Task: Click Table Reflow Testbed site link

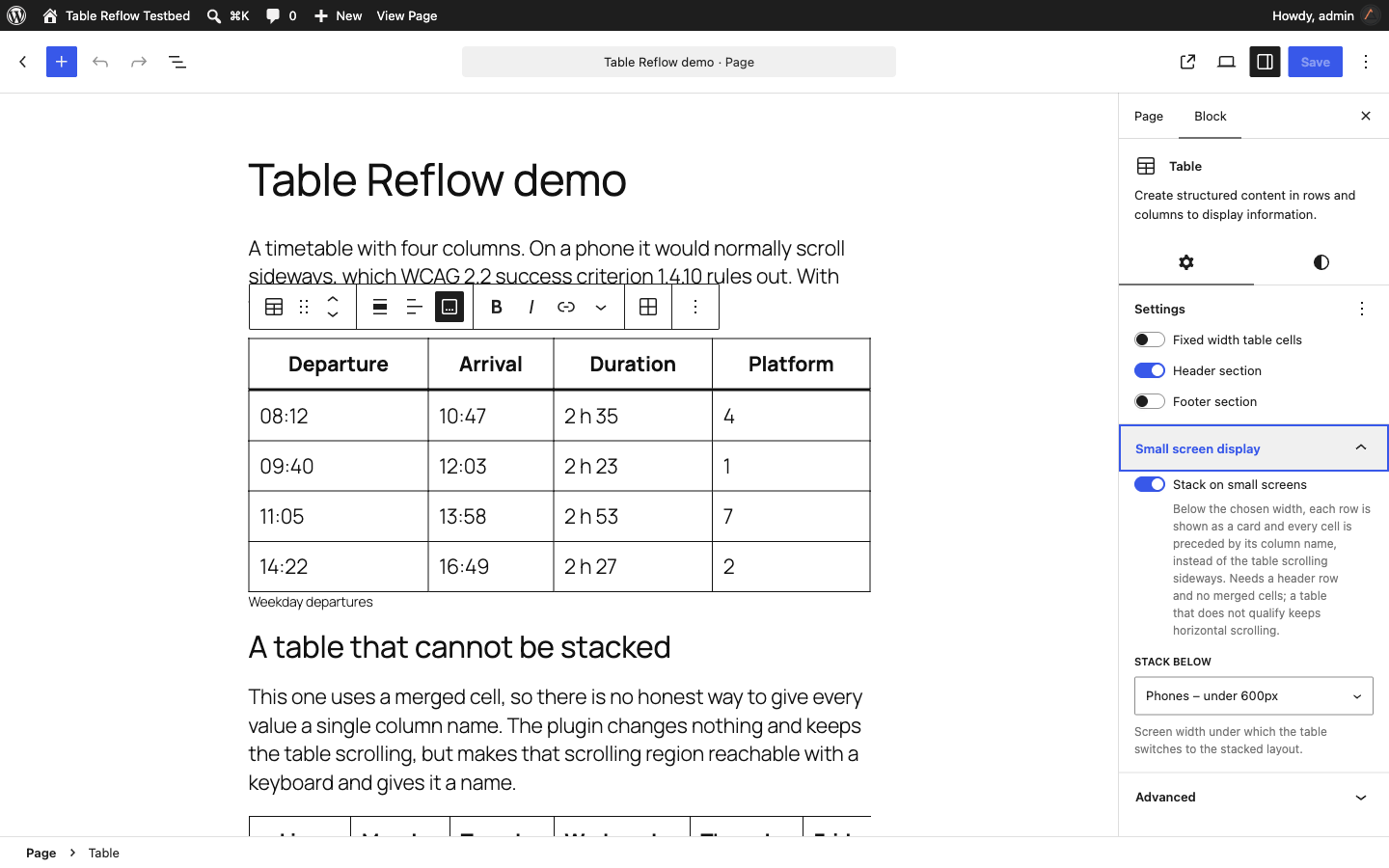Action: 117,15
